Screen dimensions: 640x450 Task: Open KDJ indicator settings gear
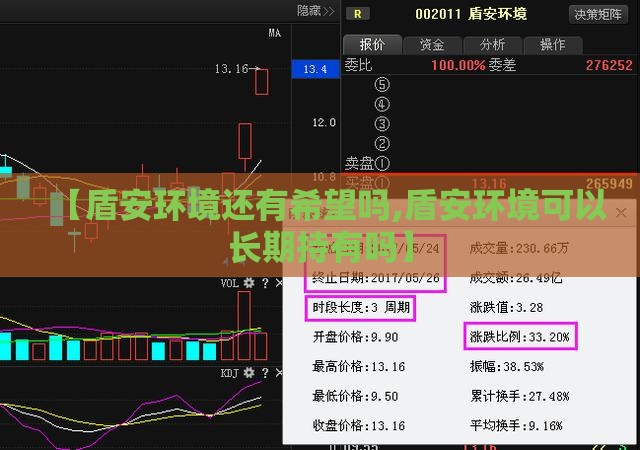[x=249, y=372]
